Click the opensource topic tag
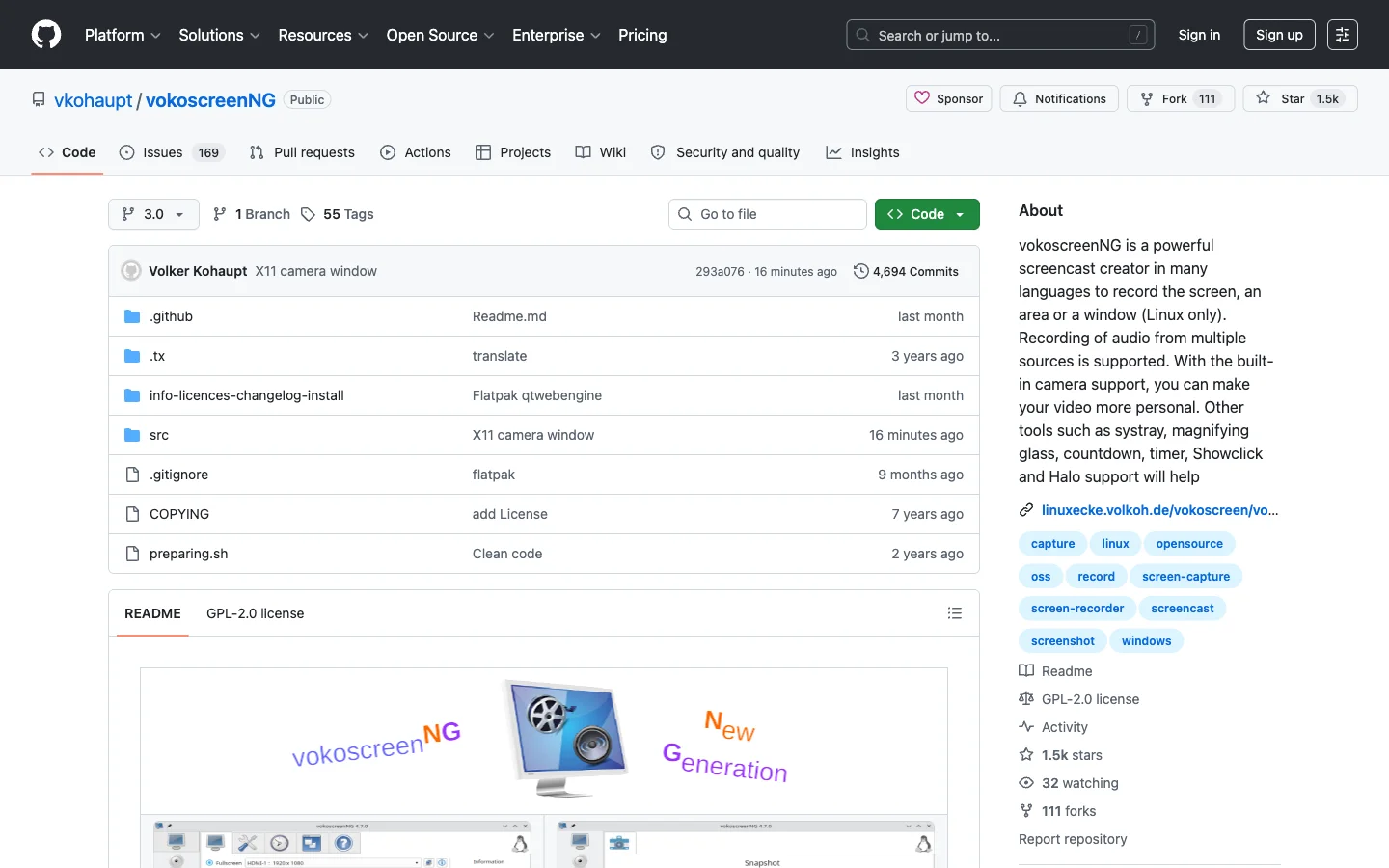 tap(1189, 544)
